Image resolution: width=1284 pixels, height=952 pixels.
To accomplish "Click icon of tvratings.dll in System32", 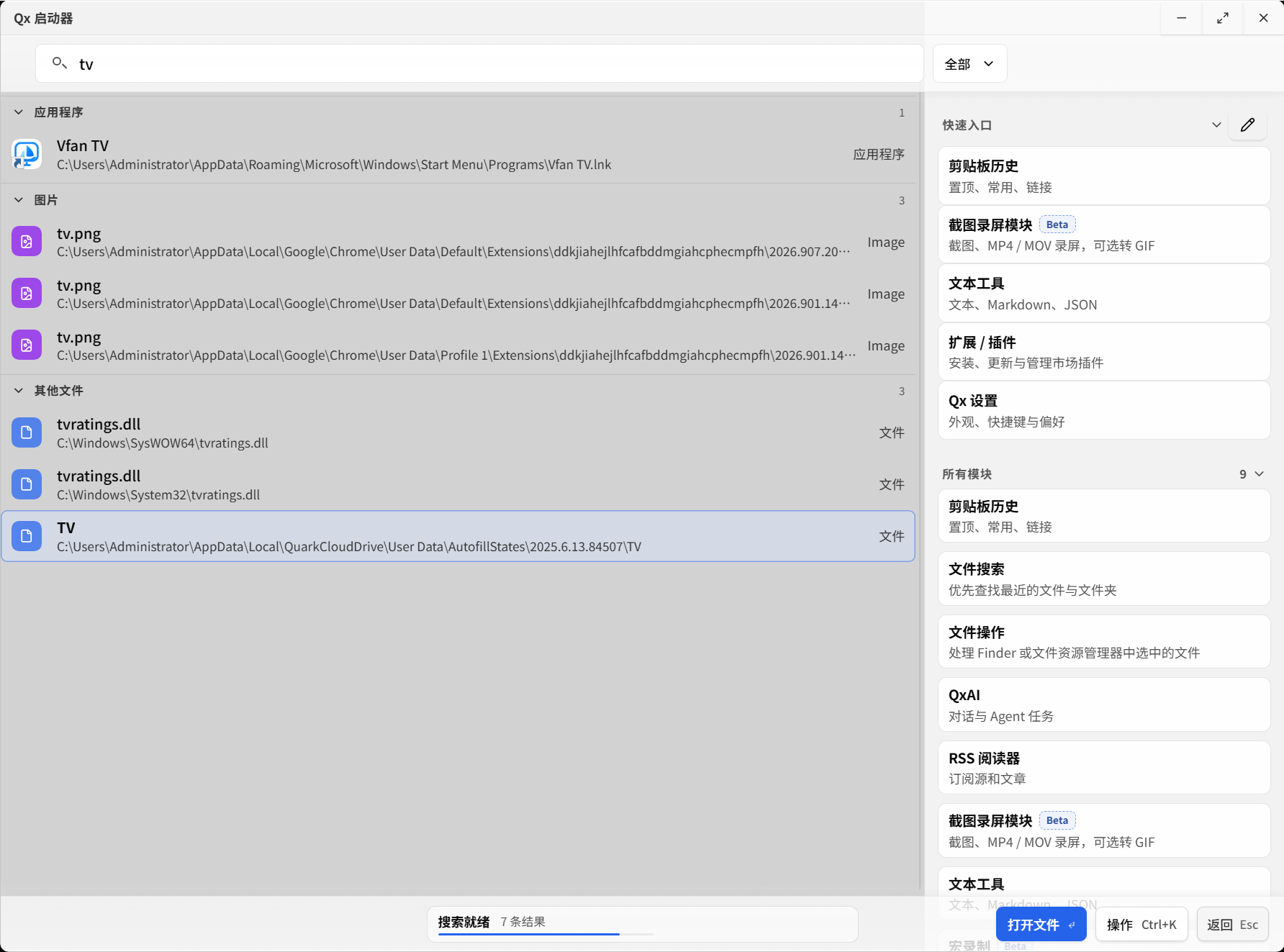I will tap(27, 484).
